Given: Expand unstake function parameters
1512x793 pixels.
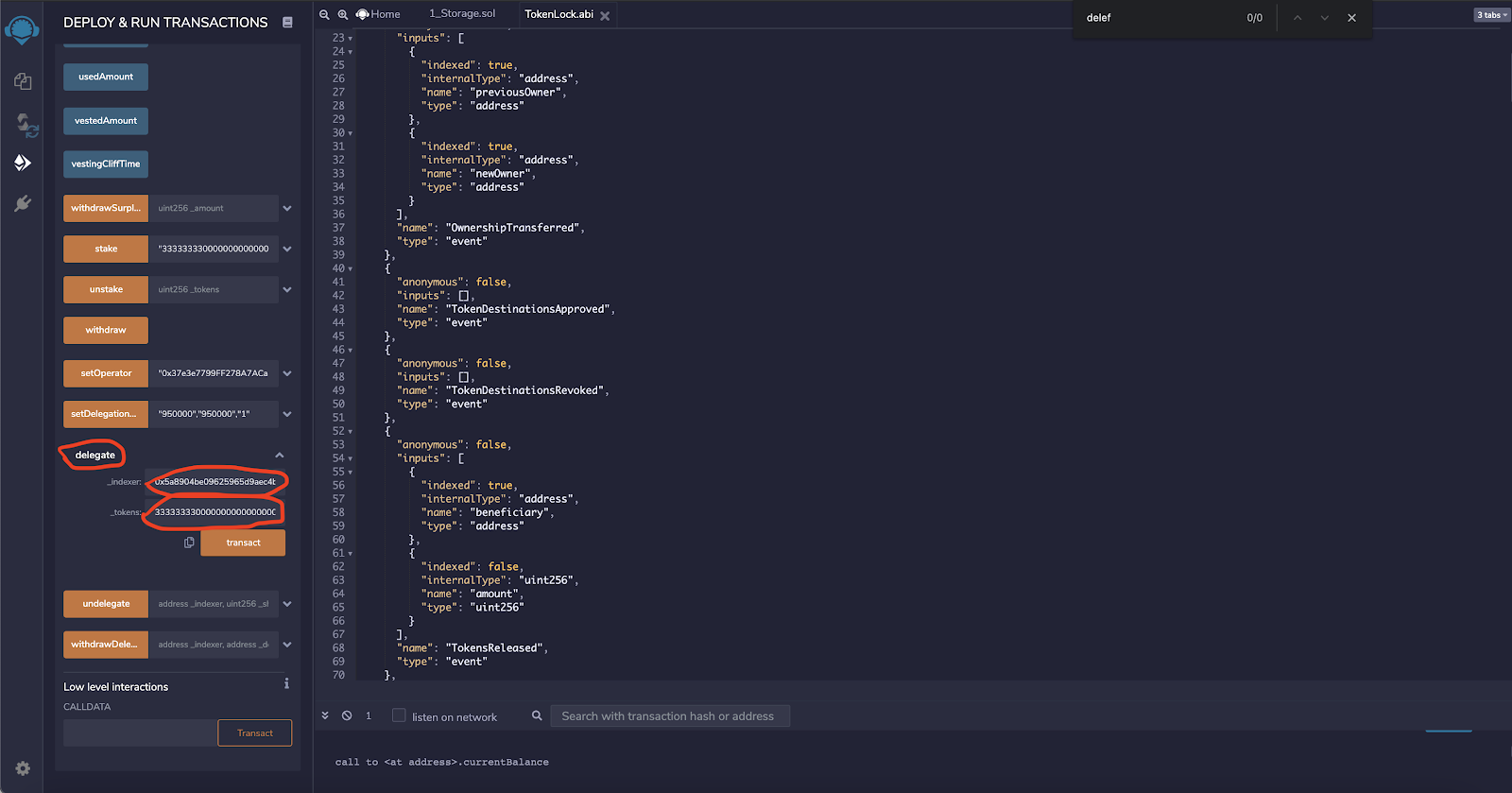Looking at the screenshot, I should 287,289.
